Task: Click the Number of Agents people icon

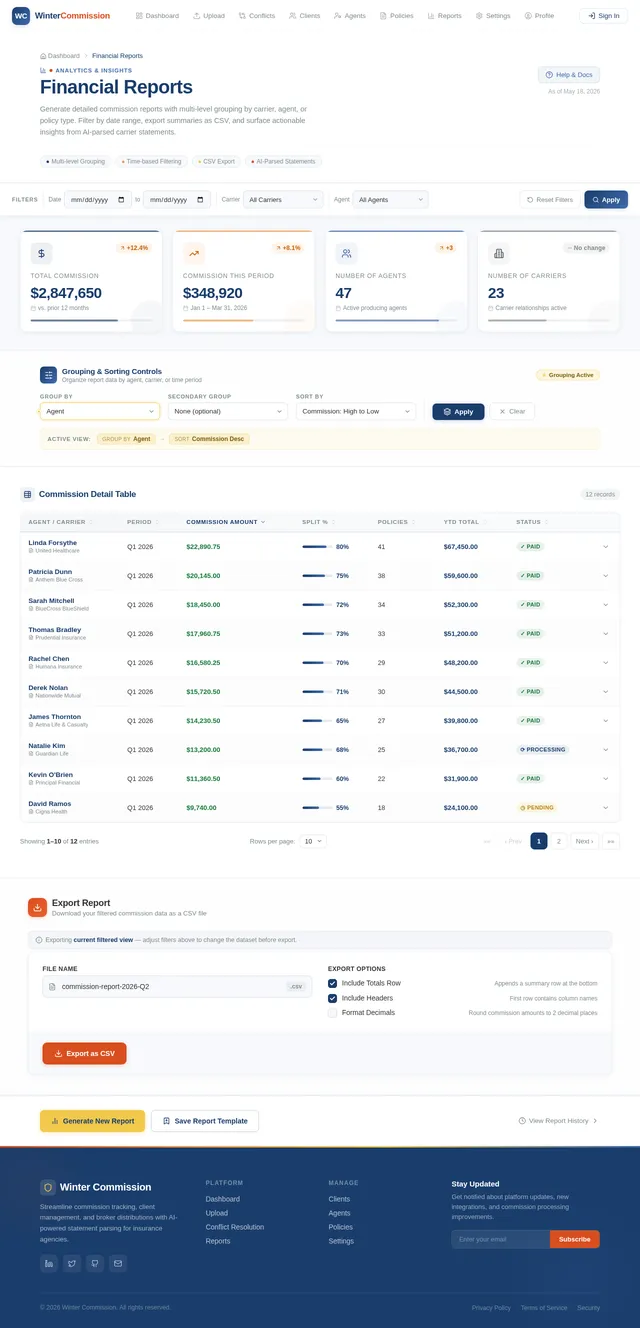Action: point(346,253)
